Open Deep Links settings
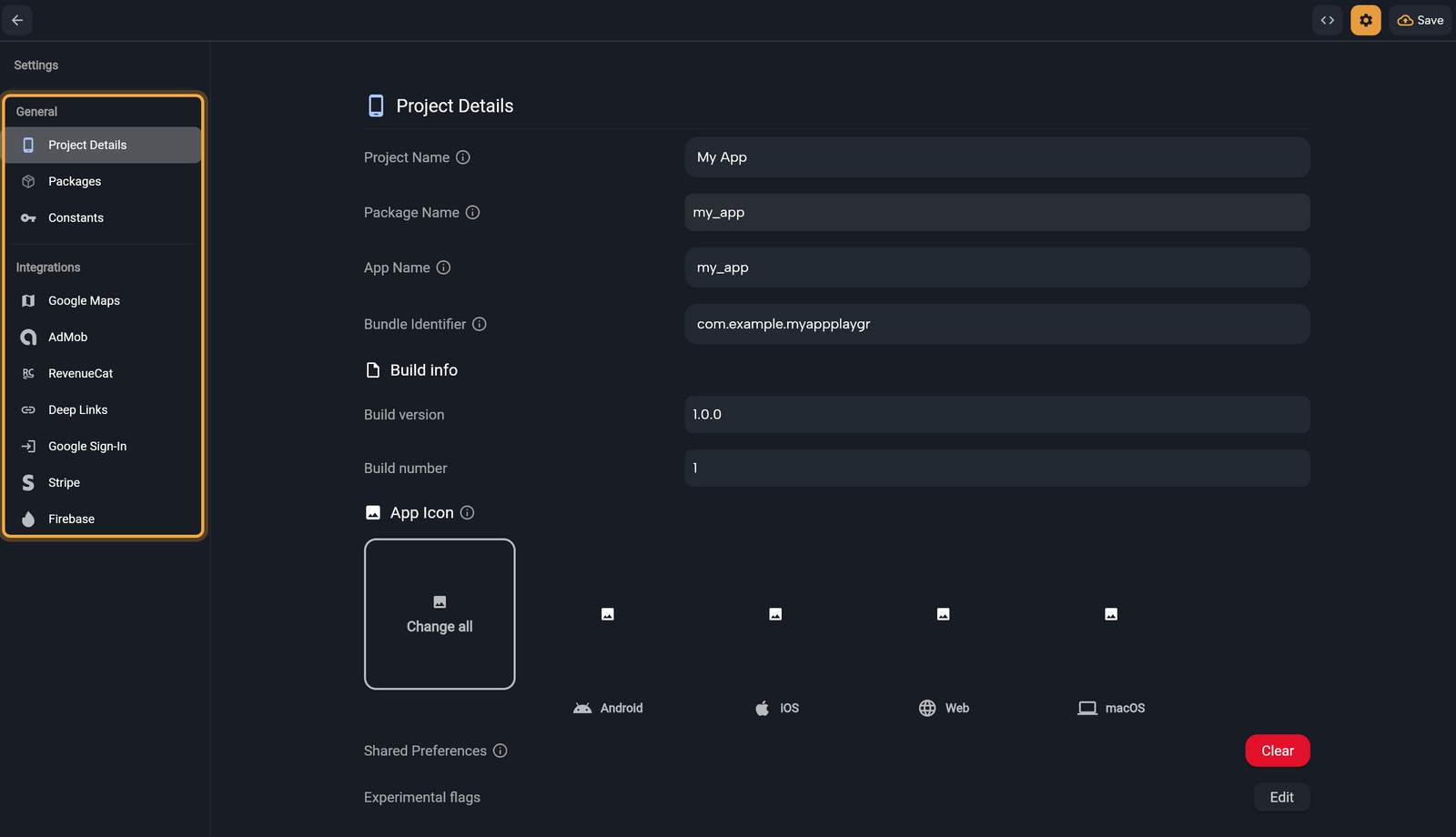The image size is (1456, 837). pyautogui.click(x=103, y=409)
